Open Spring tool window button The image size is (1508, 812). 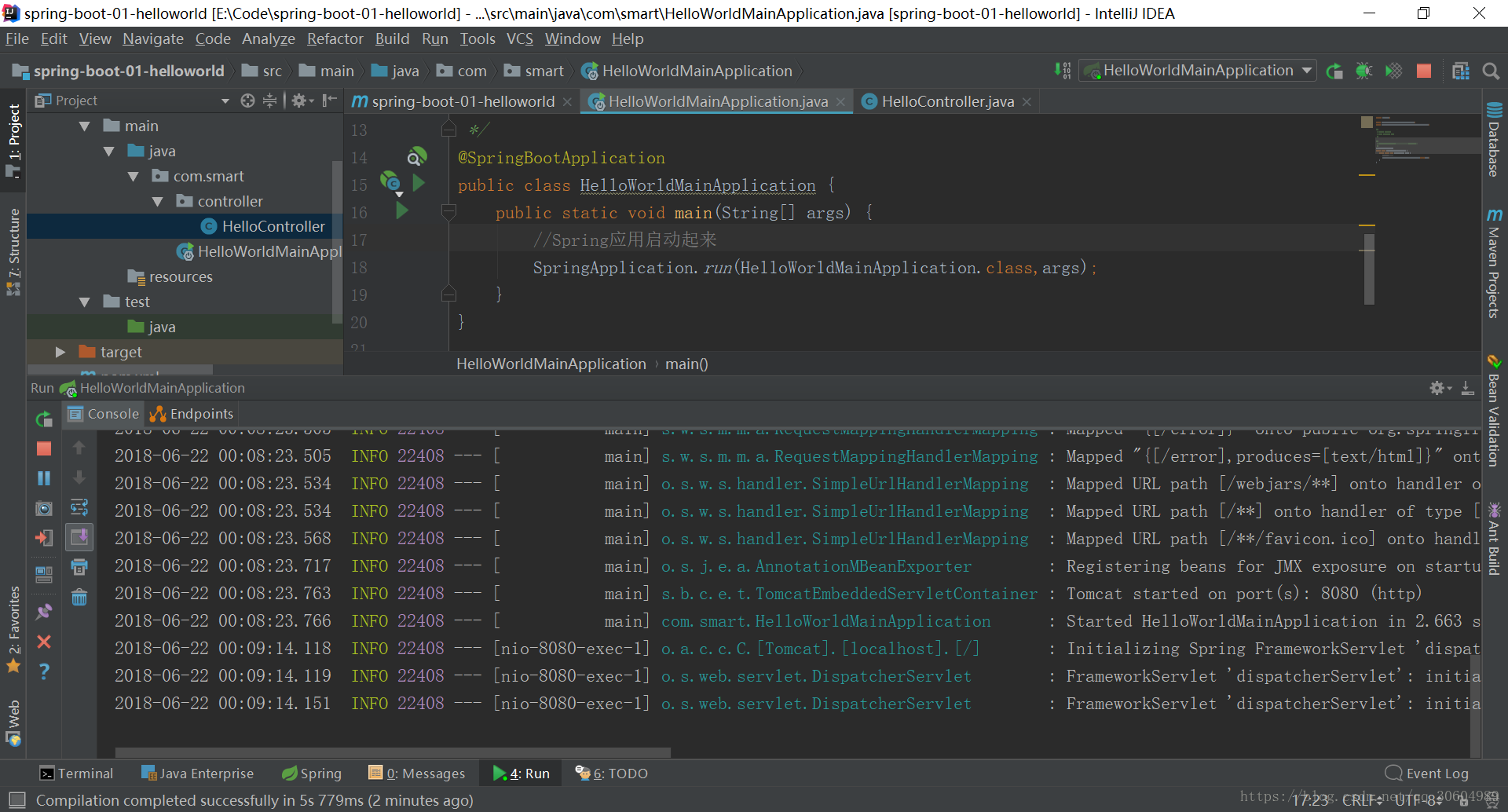point(312,774)
